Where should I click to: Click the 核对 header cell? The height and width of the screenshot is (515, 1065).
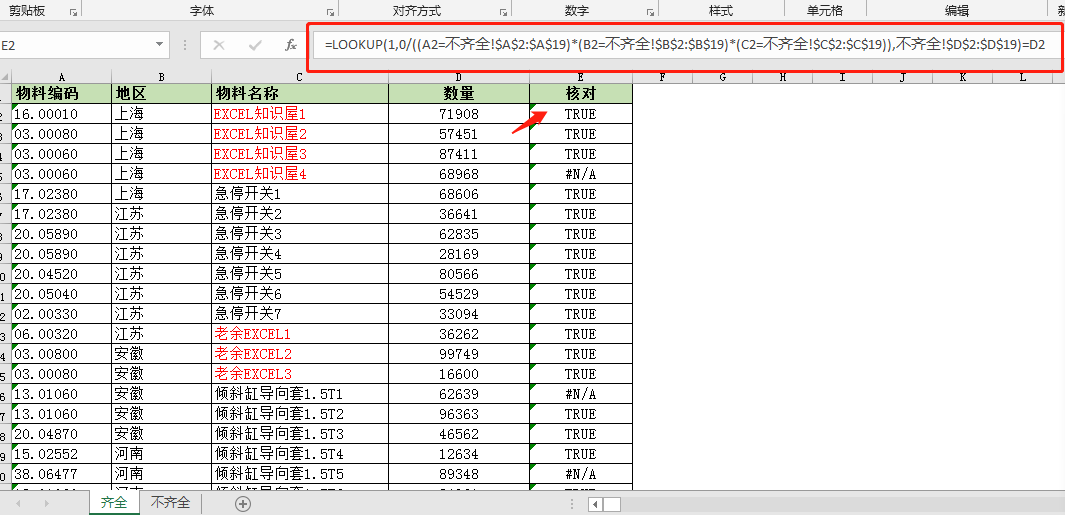[581, 93]
